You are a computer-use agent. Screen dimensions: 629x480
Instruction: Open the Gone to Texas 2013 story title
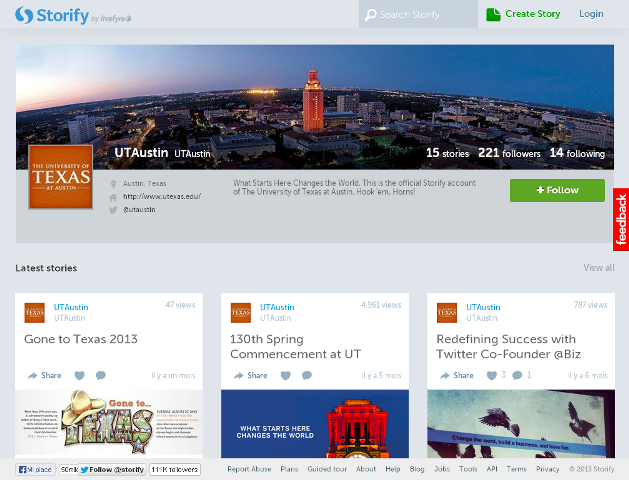pos(81,339)
